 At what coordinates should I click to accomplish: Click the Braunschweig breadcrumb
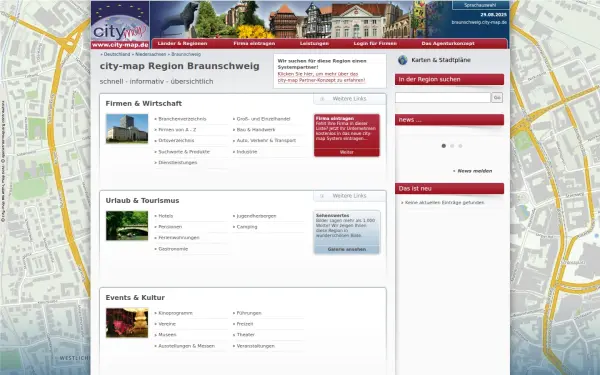click(x=186, y=54)
